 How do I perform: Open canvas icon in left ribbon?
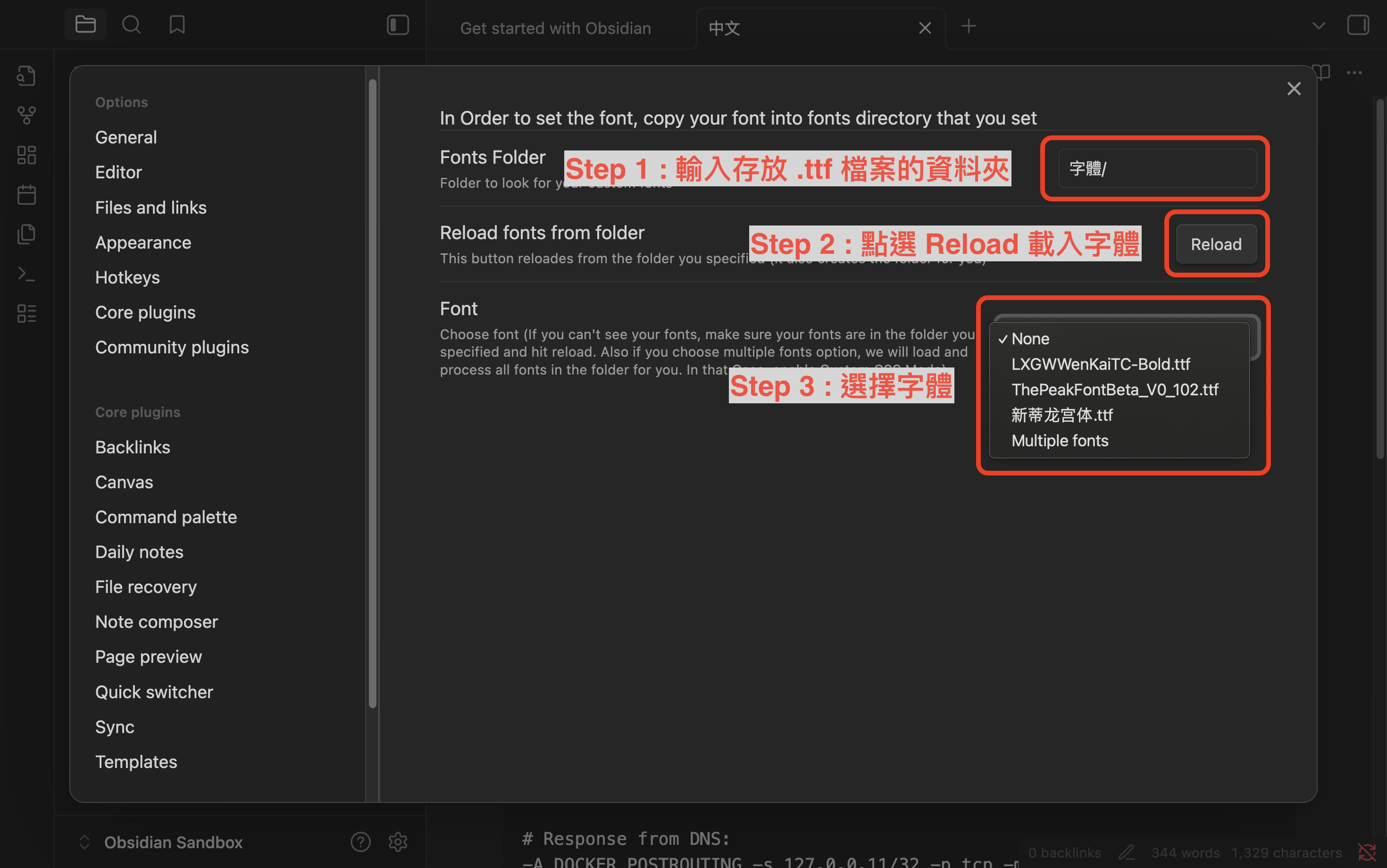[26, 155]
